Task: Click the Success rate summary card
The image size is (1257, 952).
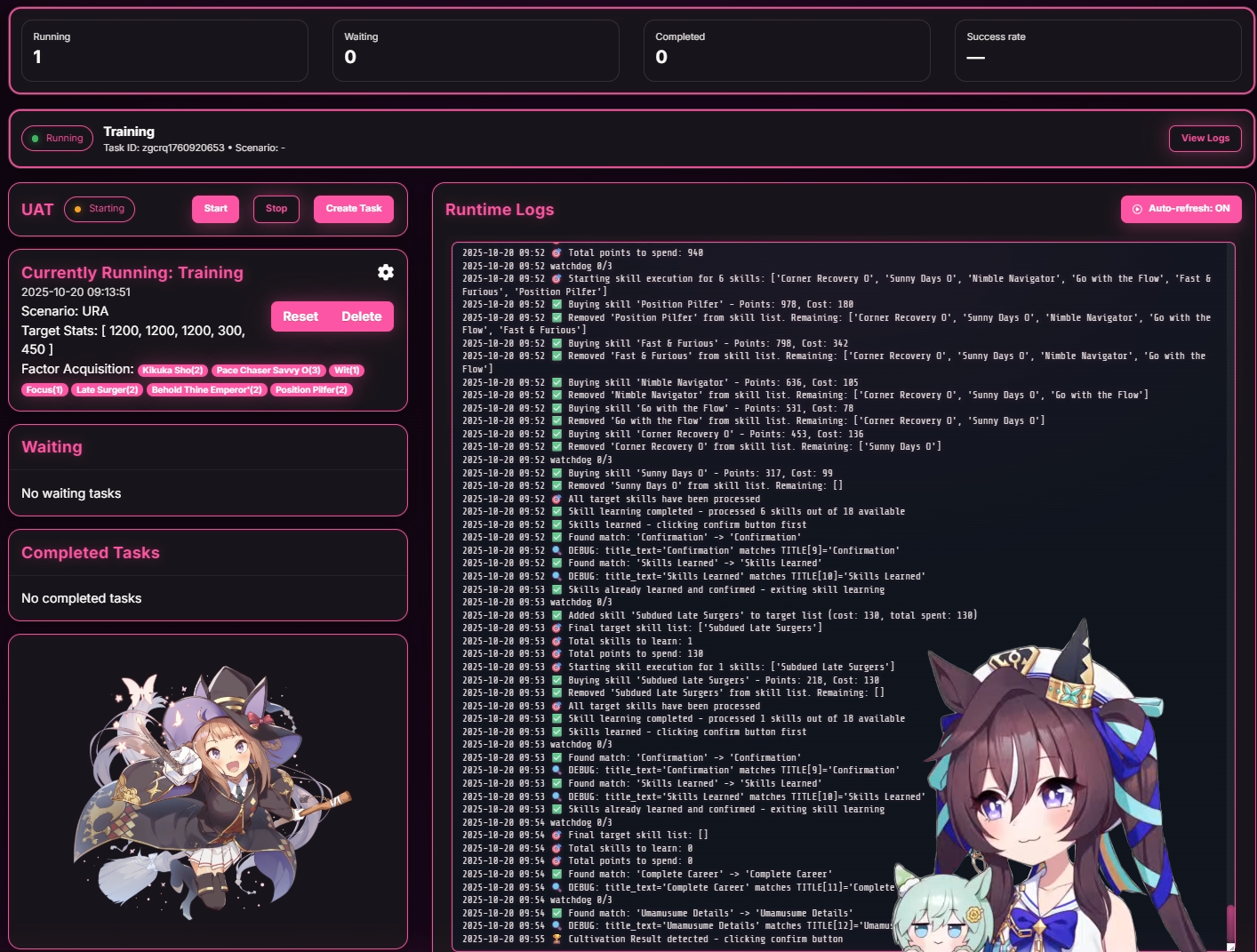Action: coord(1098,51)
